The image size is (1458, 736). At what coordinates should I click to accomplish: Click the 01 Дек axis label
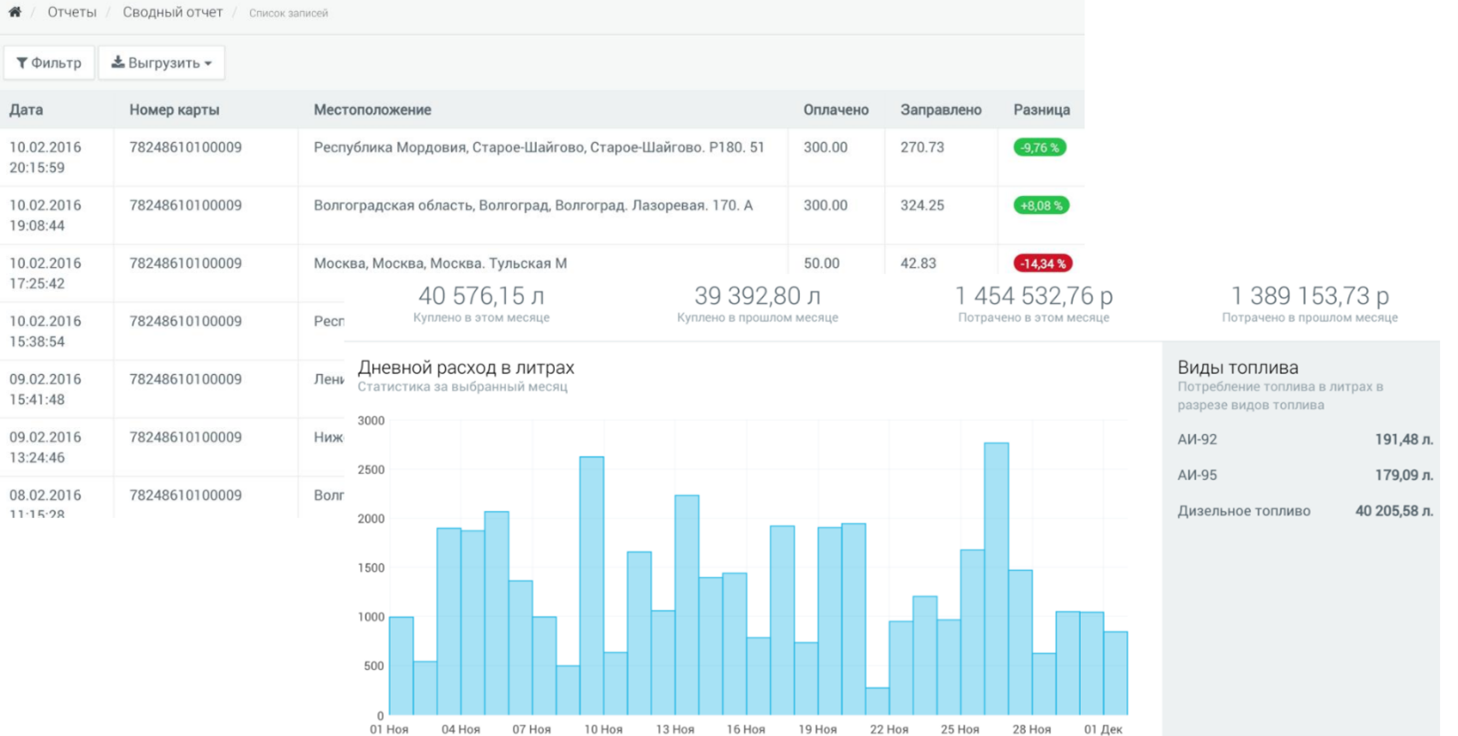coord(1104,729)
